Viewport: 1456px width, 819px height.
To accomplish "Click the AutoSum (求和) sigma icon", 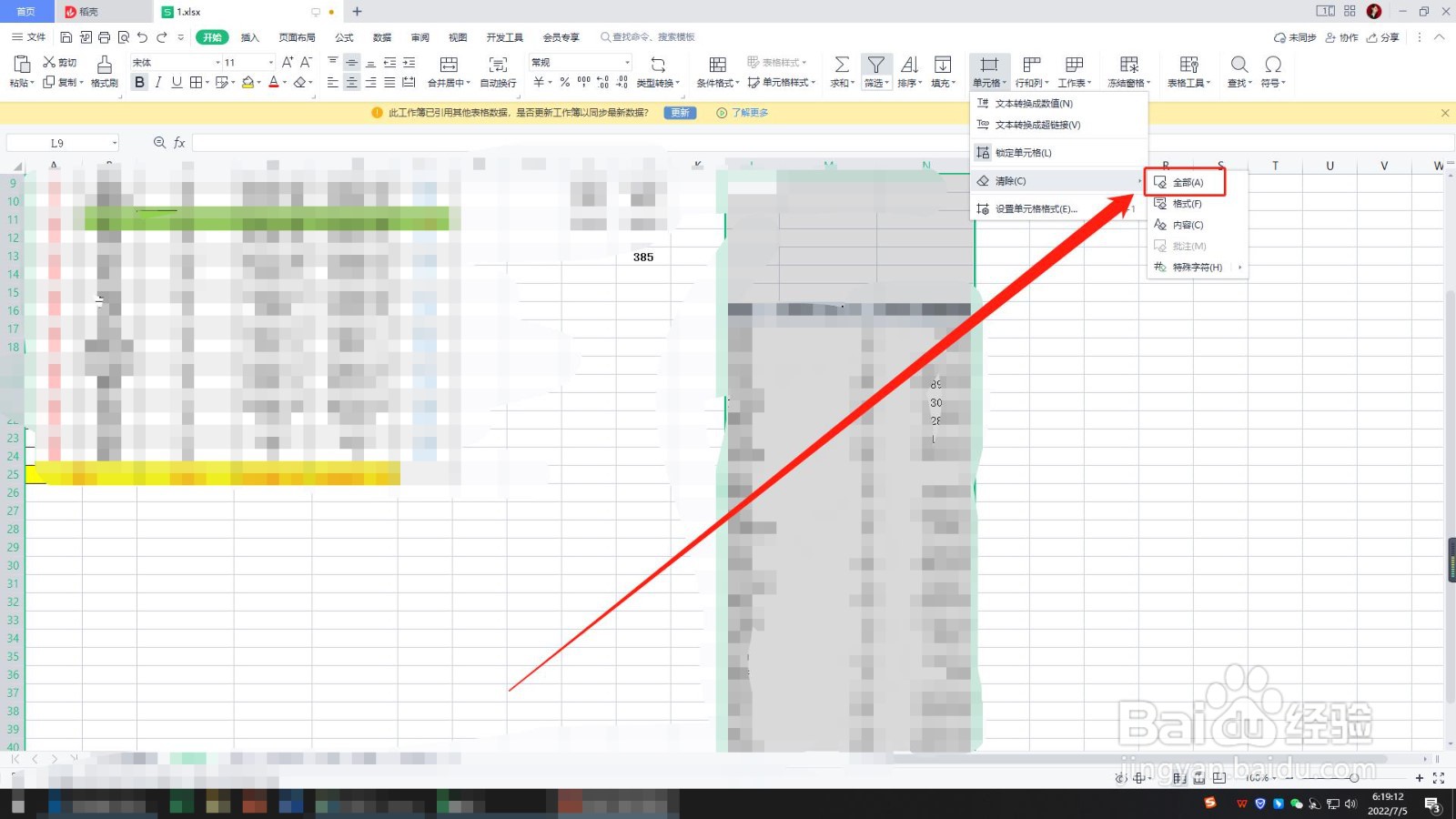I will click(842, 65).
